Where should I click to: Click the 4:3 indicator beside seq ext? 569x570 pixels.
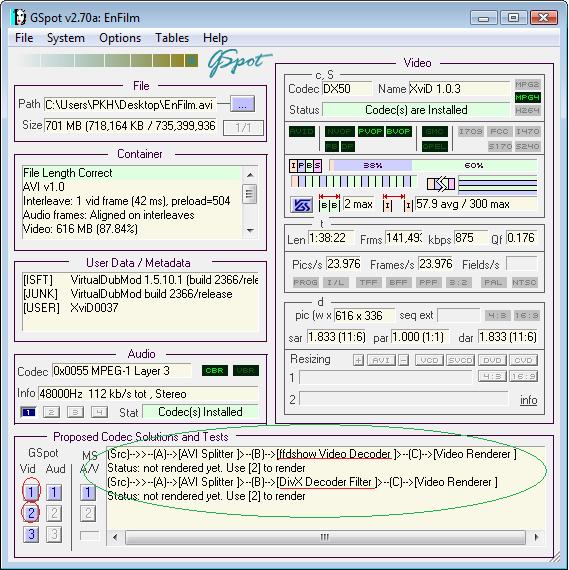[x=497, y=316]
